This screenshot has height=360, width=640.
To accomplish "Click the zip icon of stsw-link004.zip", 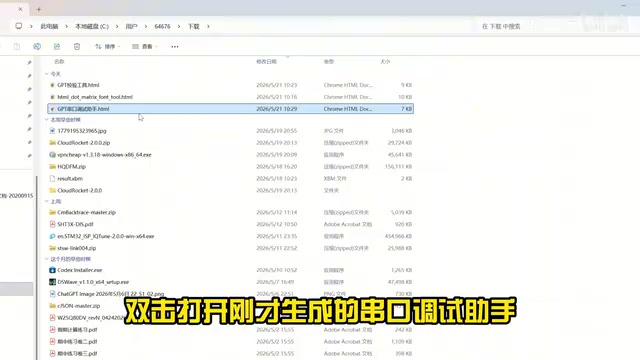I will coord(52,248).
